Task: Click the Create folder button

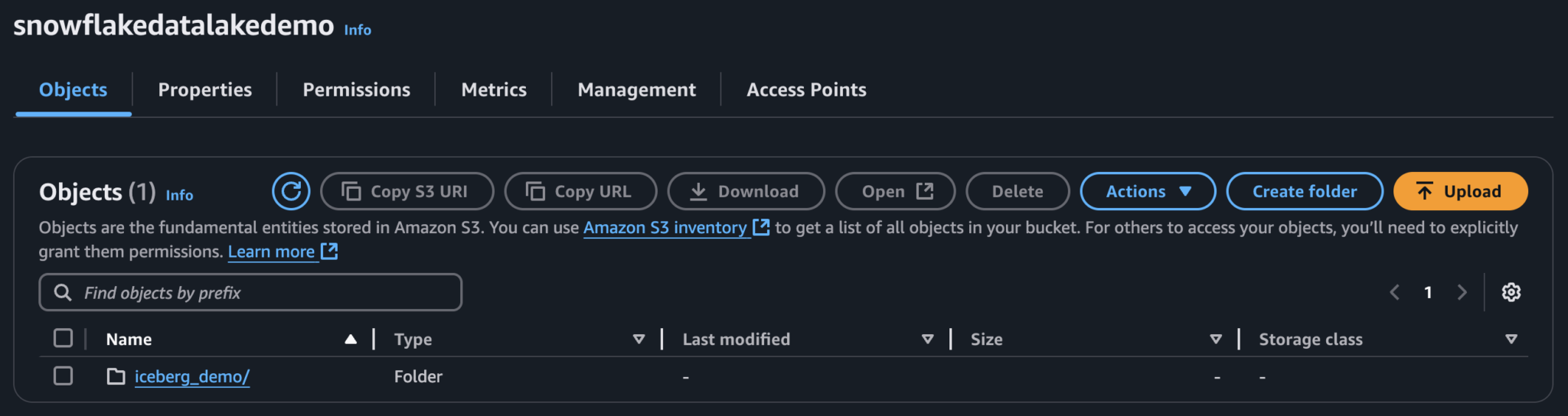Action: tap(1304, 191)
